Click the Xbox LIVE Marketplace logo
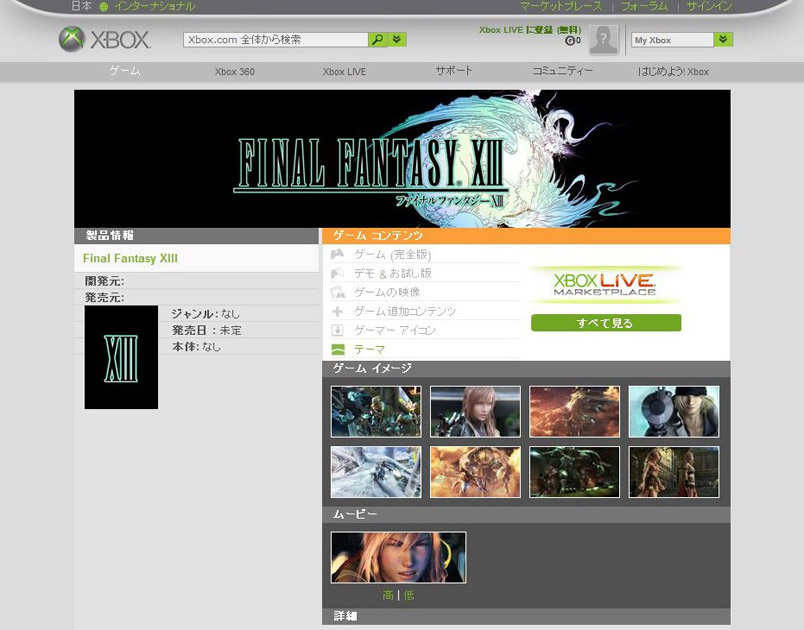The height and width of the screenshot is (630, 804). click(605, 284)
